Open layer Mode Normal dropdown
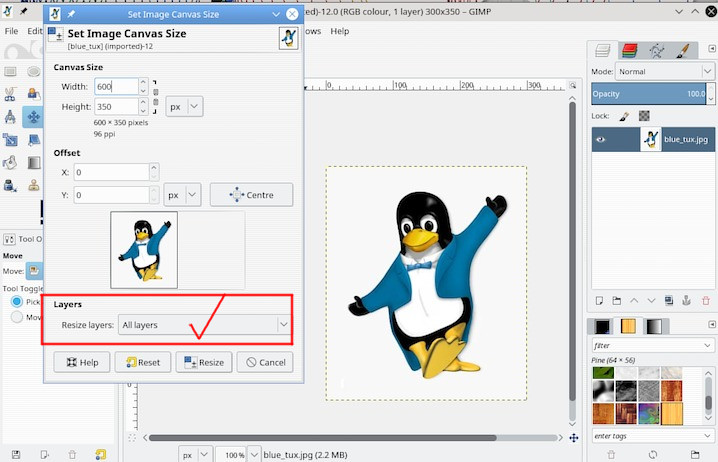Viewport: 718px width, 462px height. pyautogui.click(x=664, y=72)
